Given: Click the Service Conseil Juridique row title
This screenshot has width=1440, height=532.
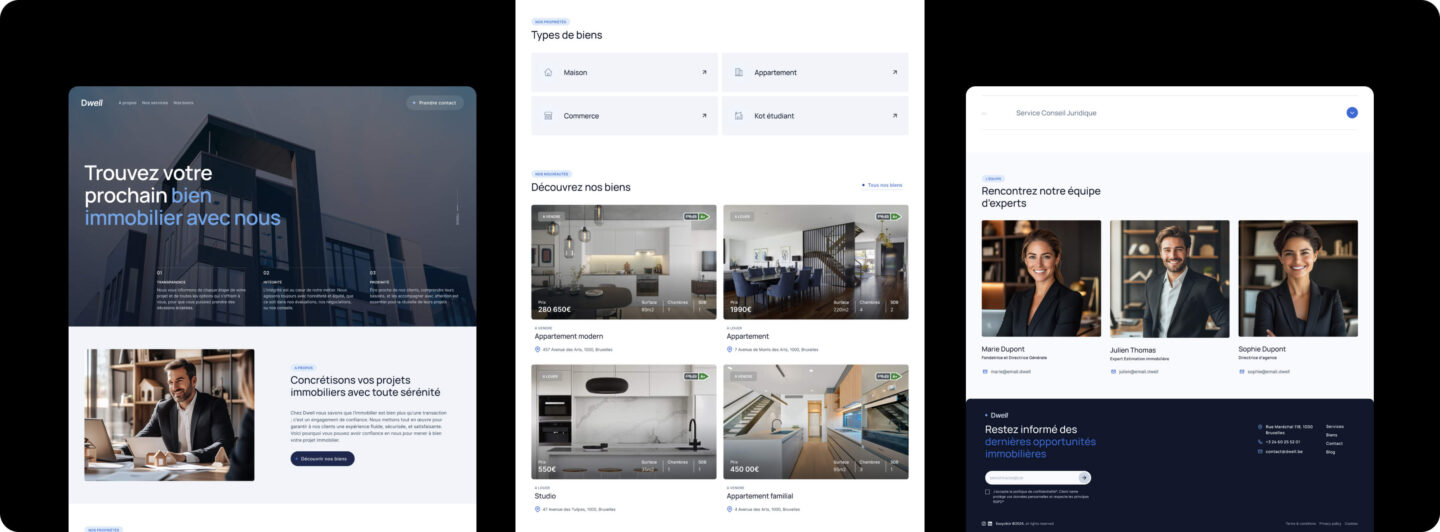Looking at the screenshot, I should [x=1056, y=113].
